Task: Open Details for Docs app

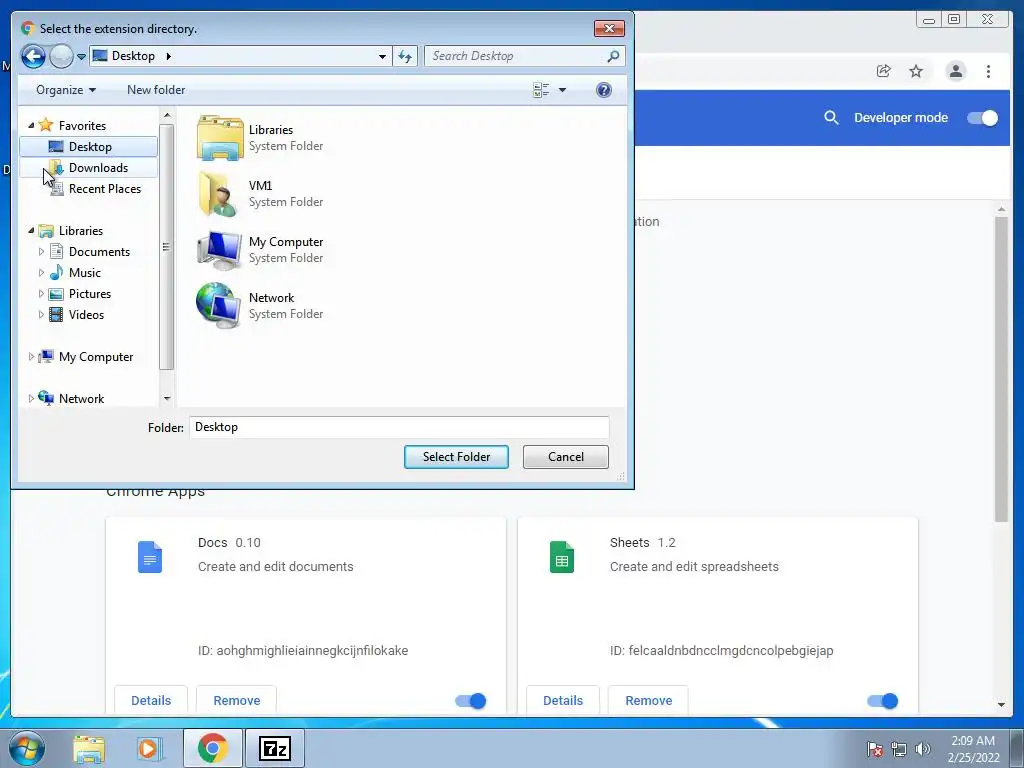Action: pos(151,700)
